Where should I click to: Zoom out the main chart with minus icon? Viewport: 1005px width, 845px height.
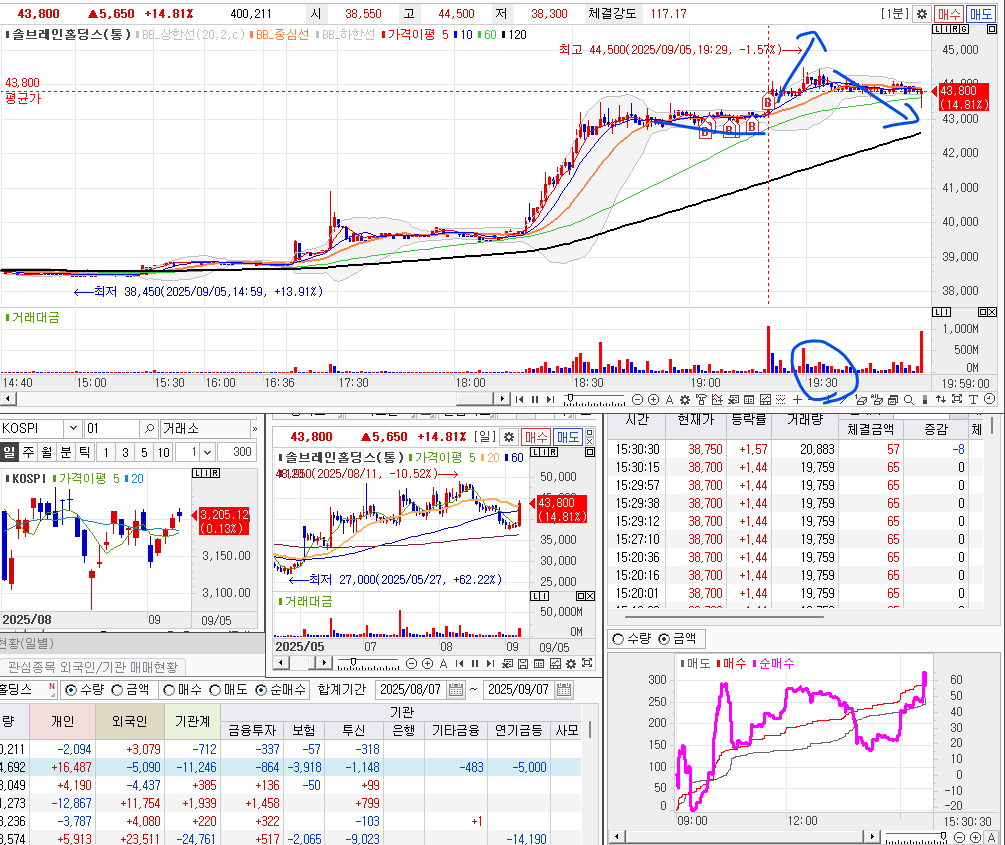pyautogui.click(x=637, y=399)
